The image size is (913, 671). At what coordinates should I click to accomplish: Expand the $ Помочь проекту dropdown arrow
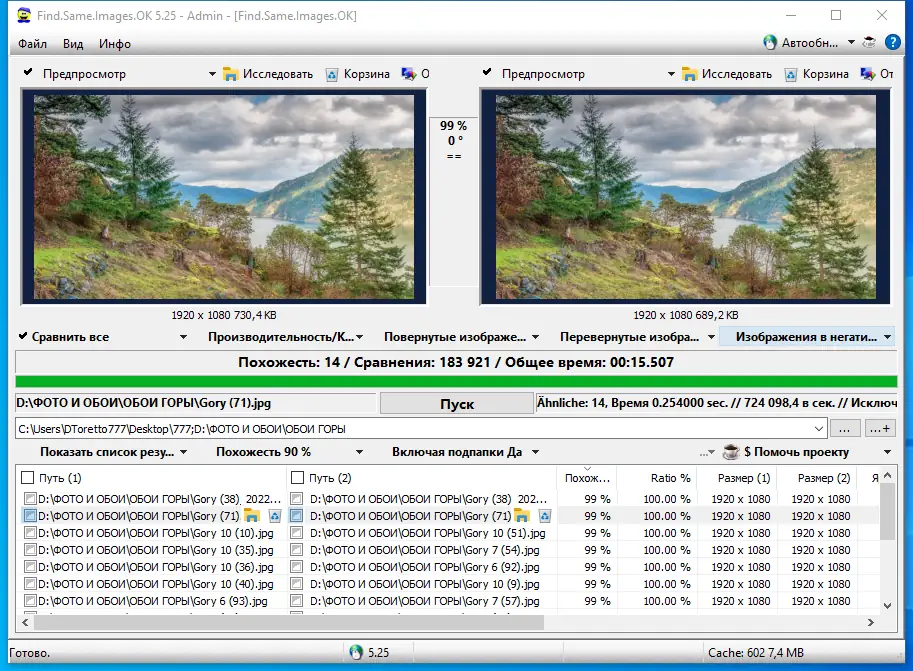(887, 452)
